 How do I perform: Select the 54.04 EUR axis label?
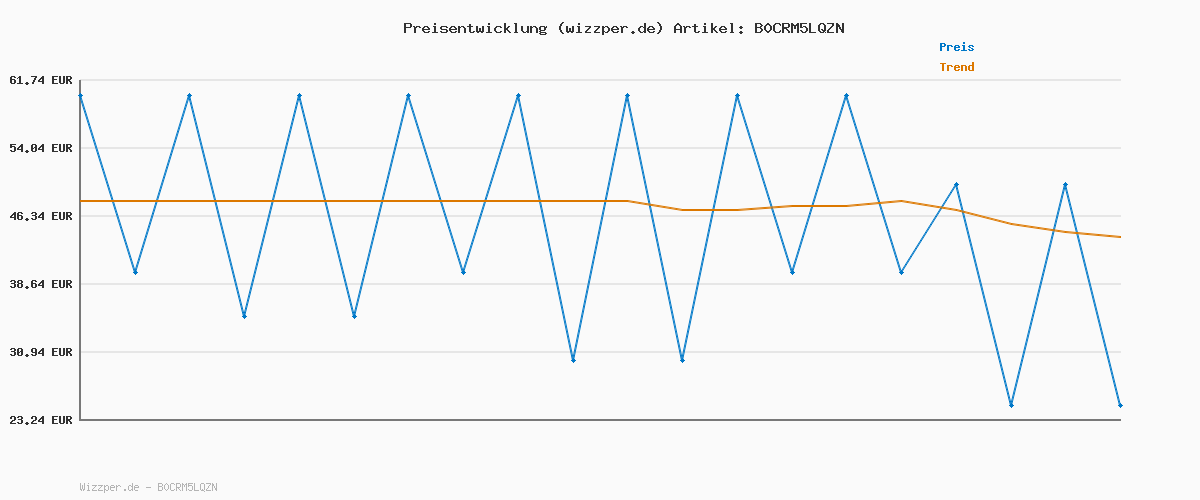[x=41, y=148]
